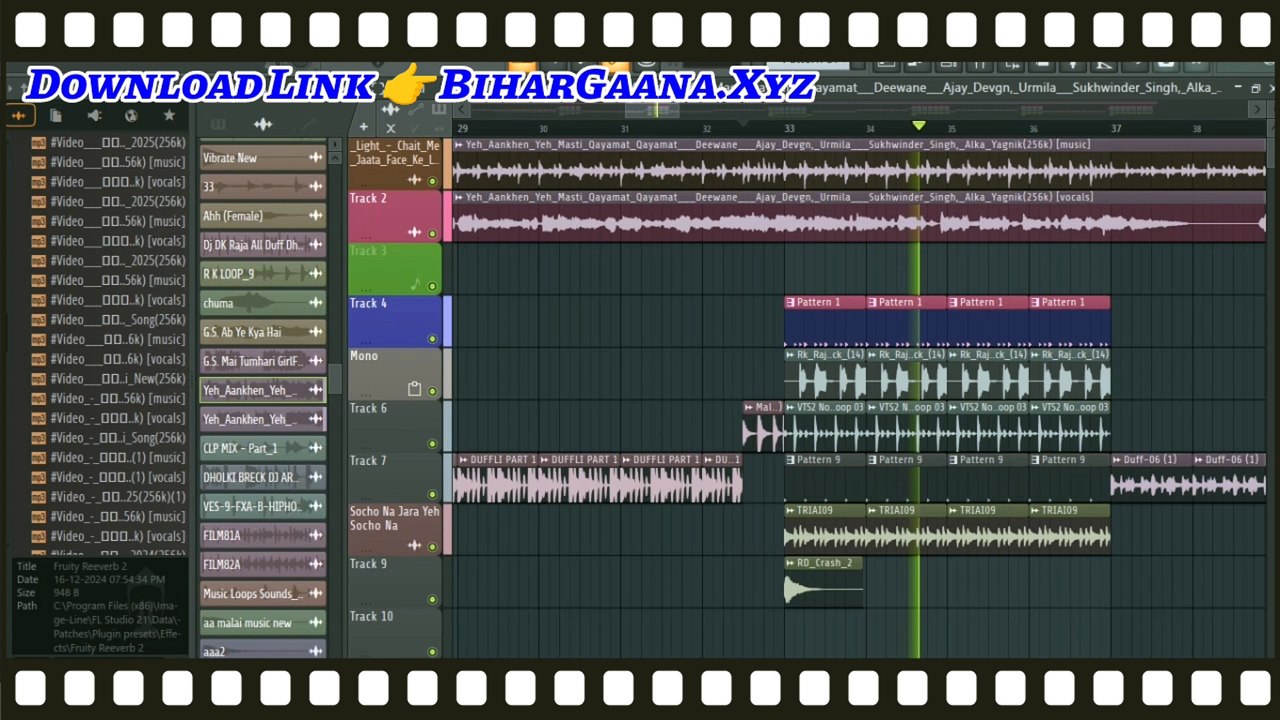This screenshot has height=720, width=1280.
Task: Open the speaker plugin database browser tab
Action: 94,116
